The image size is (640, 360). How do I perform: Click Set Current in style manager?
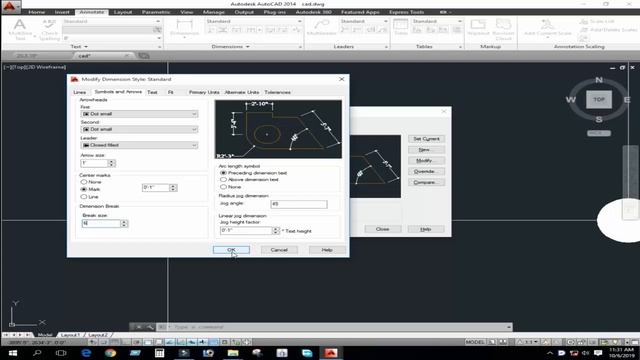[x=426, y=139]
